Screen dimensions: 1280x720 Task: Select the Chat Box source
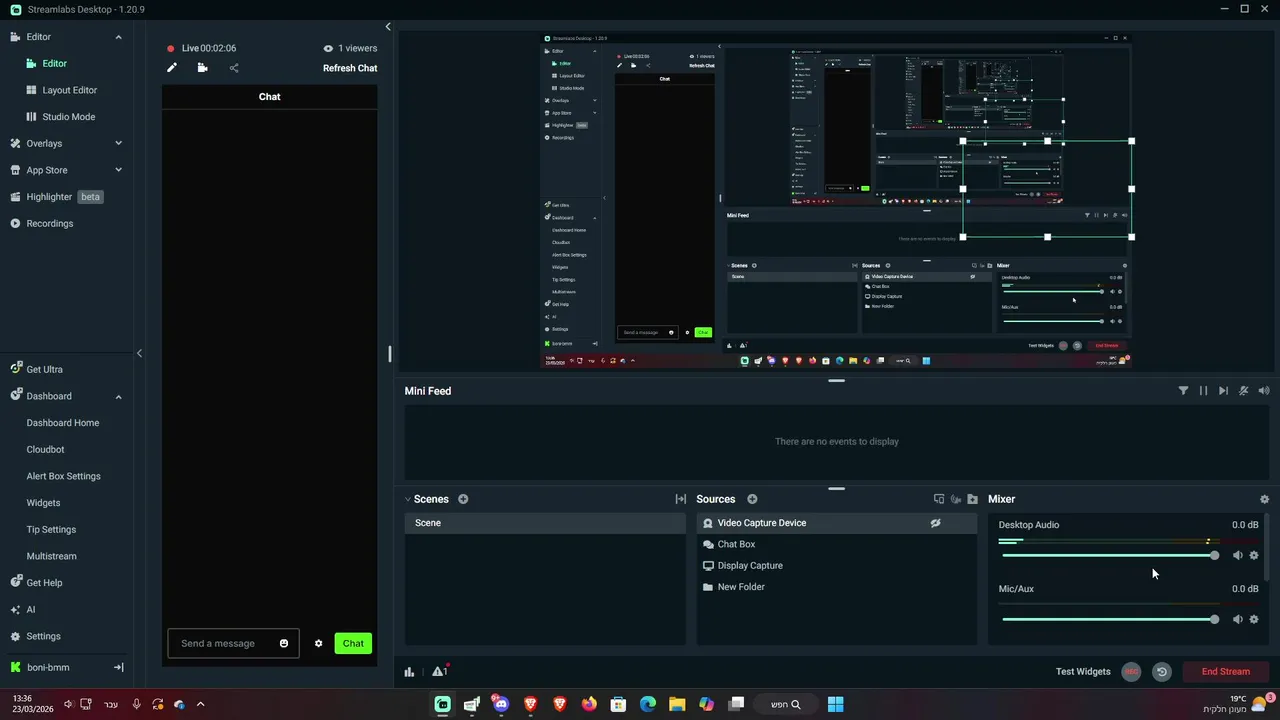tap(837, 544)
